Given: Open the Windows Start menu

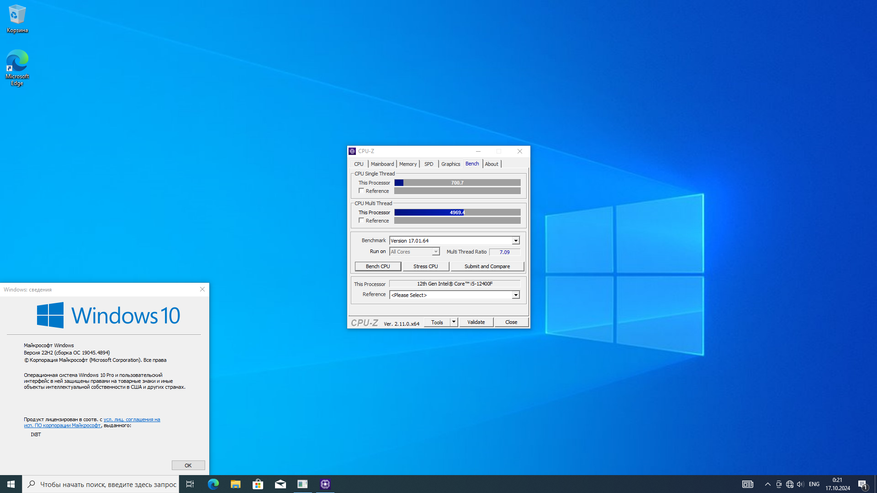Looking at the screenshot, I should pyautogui.click(x=11, y=484).
